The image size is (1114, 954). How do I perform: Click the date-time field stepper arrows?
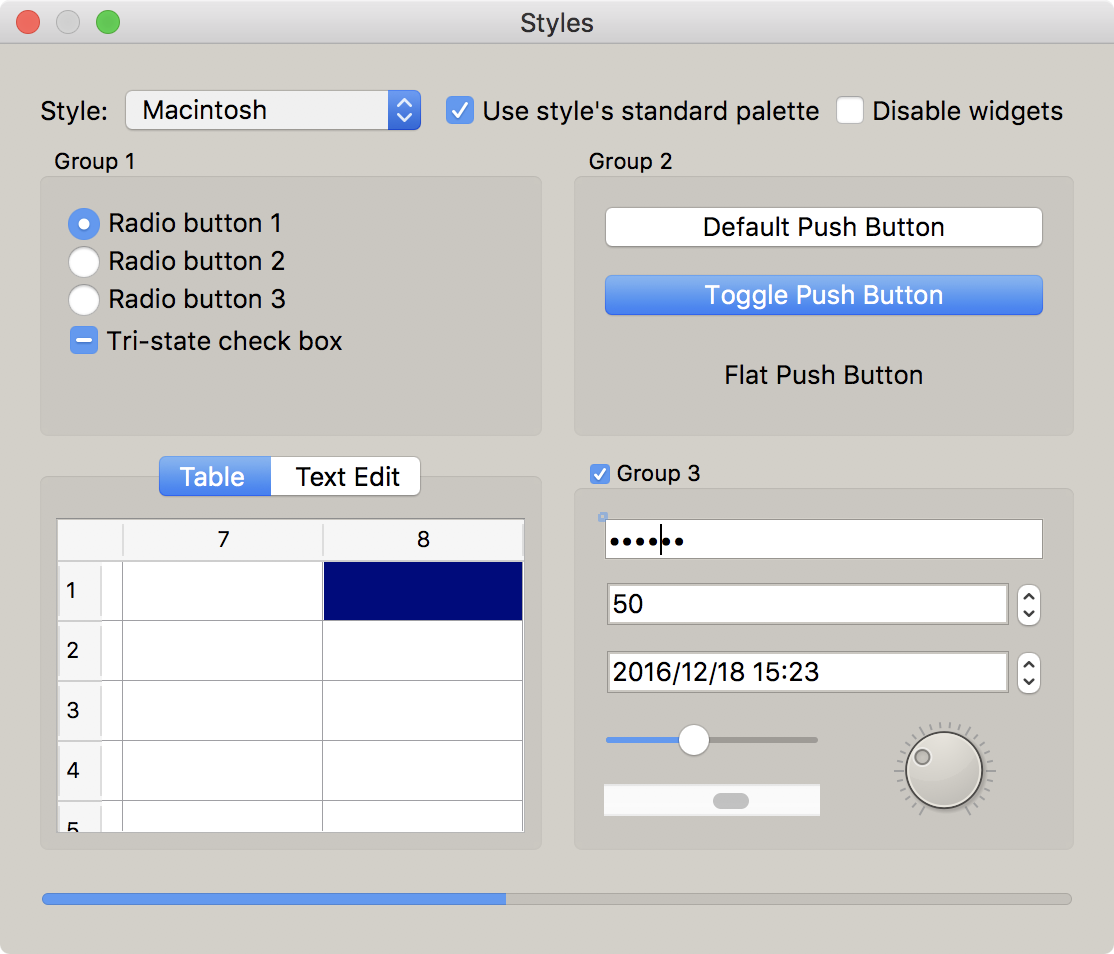[1029, 672]
